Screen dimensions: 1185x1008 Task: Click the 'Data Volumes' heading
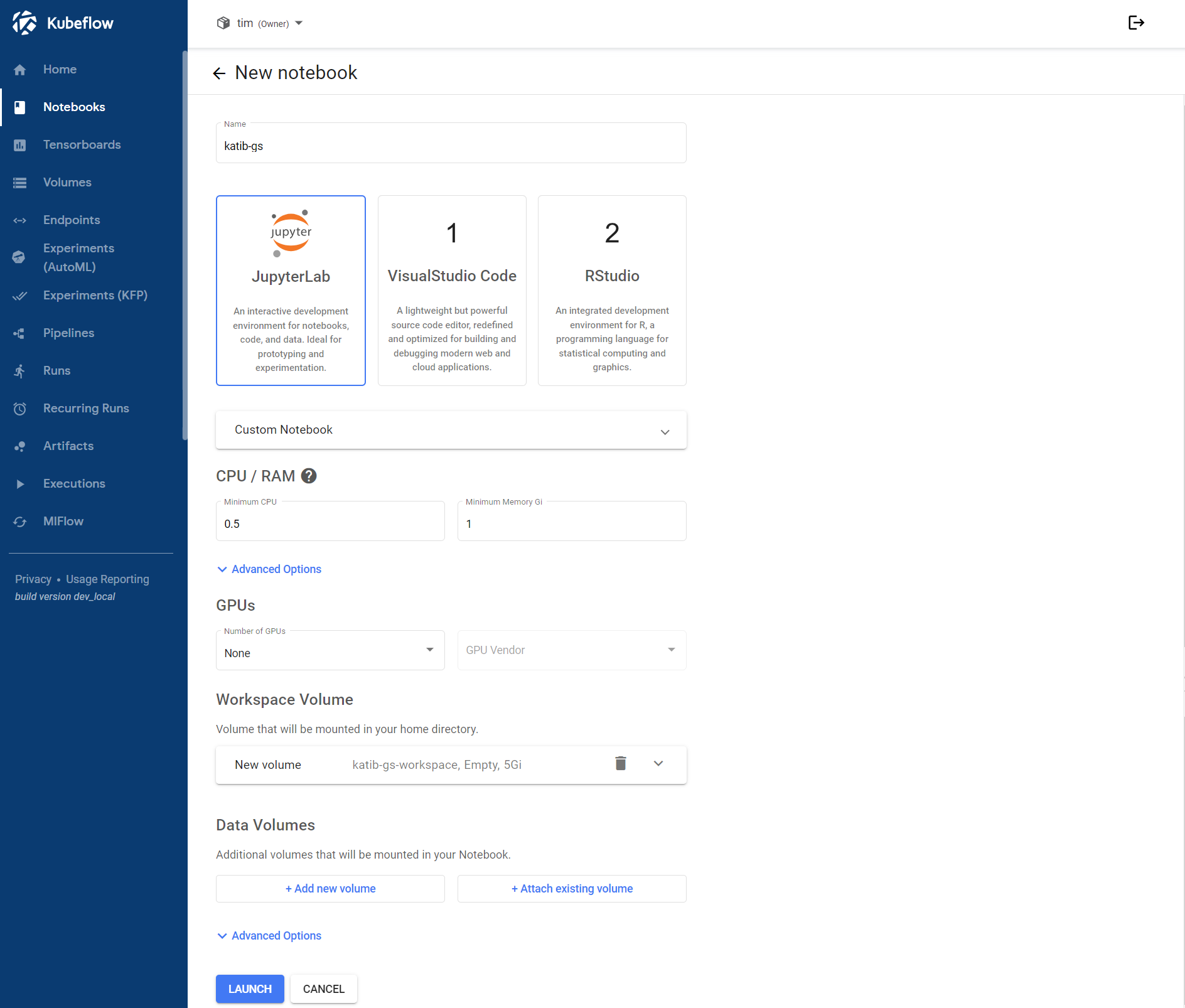[x=265, y=825]
